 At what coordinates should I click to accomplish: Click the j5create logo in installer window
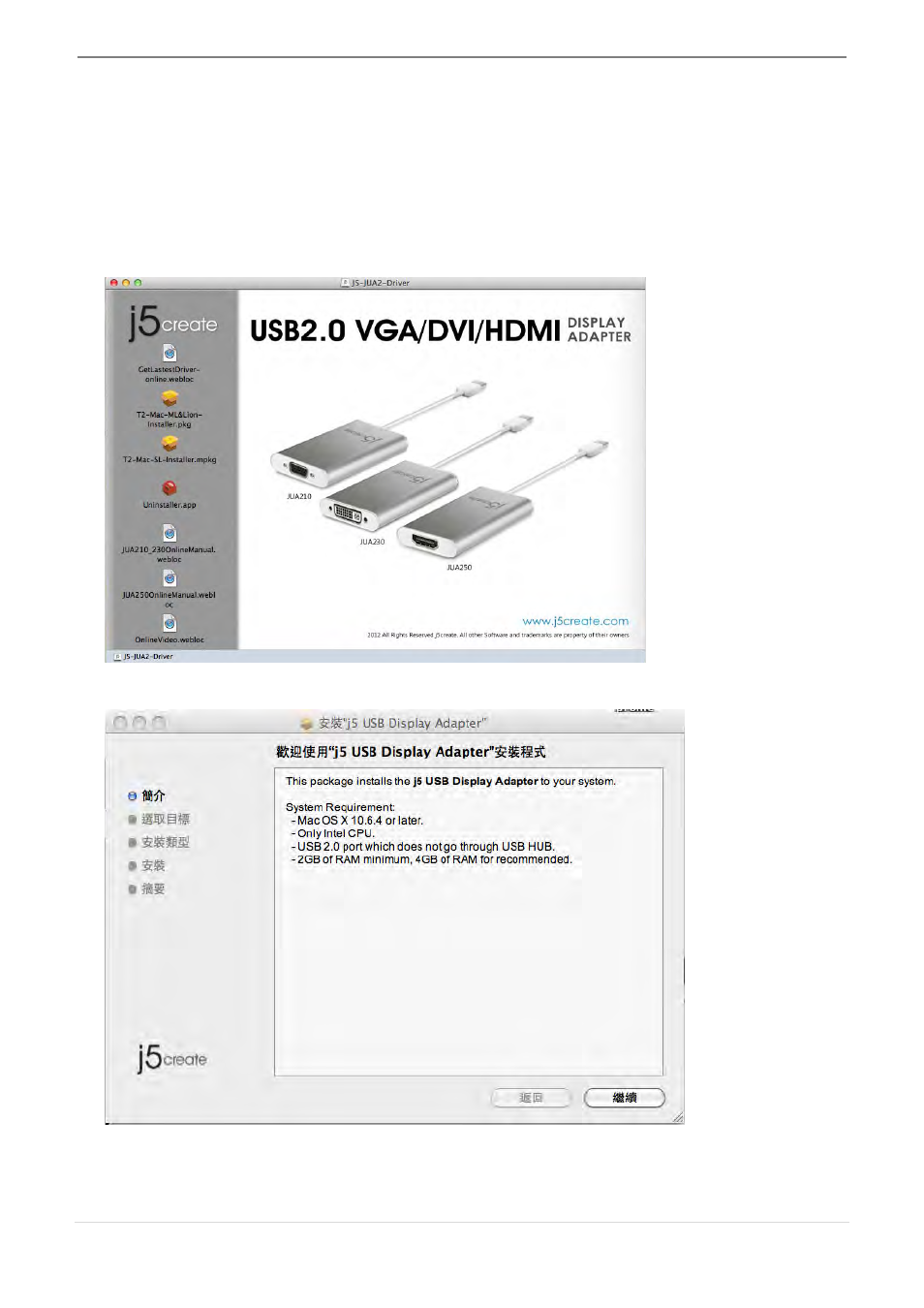tap(172, 1057)
